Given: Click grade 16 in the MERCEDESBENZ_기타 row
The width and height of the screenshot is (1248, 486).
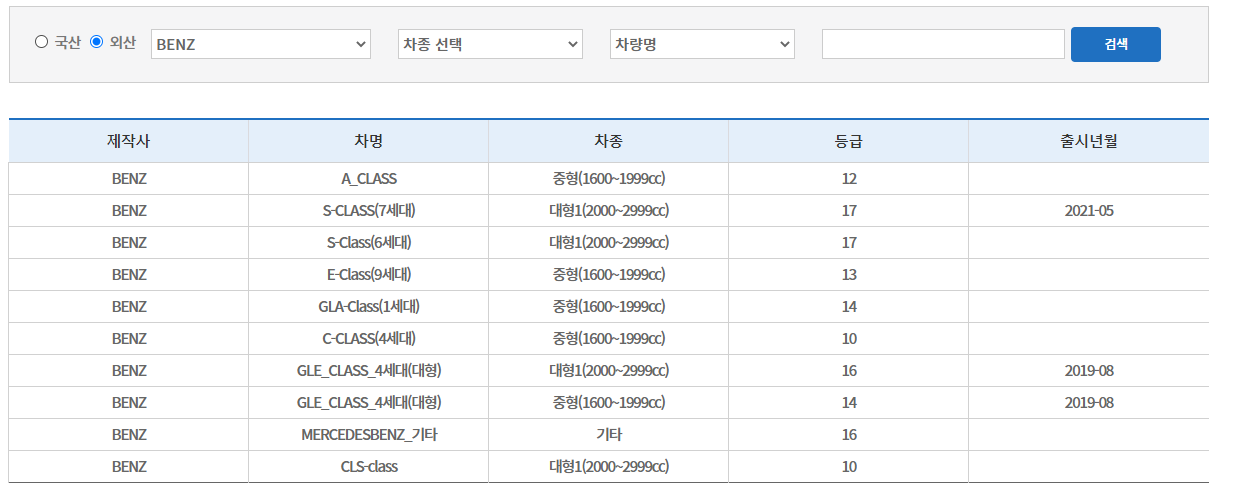Looking at the screenshot, I should (849, 435).
